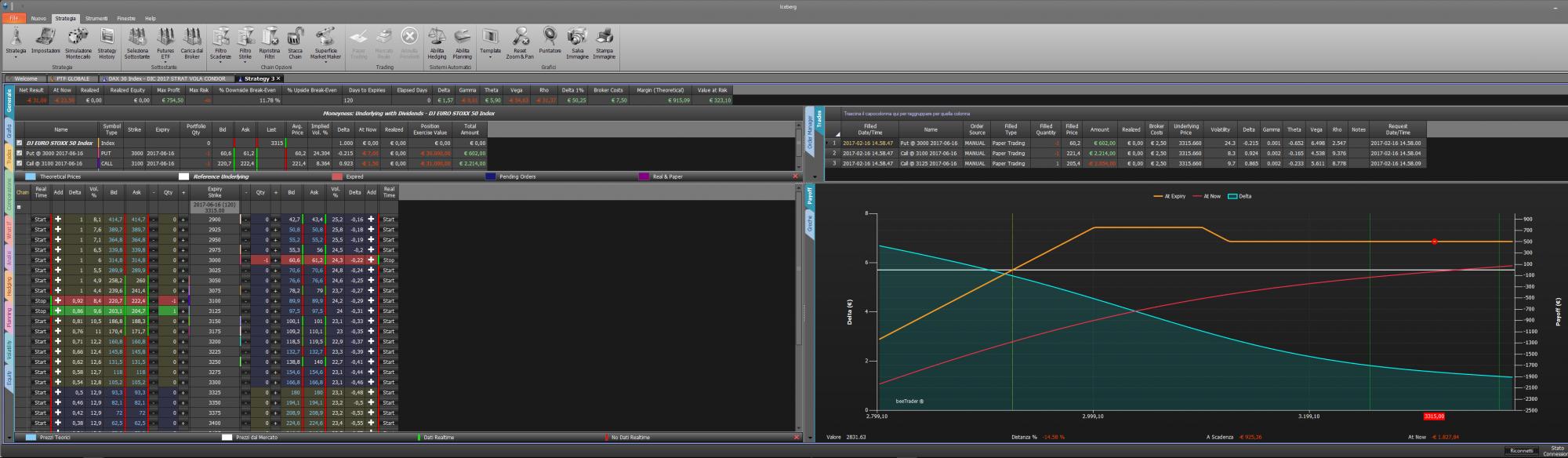
Task: Print chart using Stampa Immagine icon
Action: click(604, 37)
